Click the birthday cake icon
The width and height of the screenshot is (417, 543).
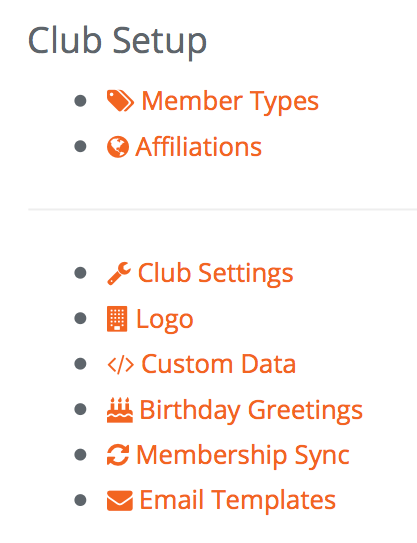120,410
